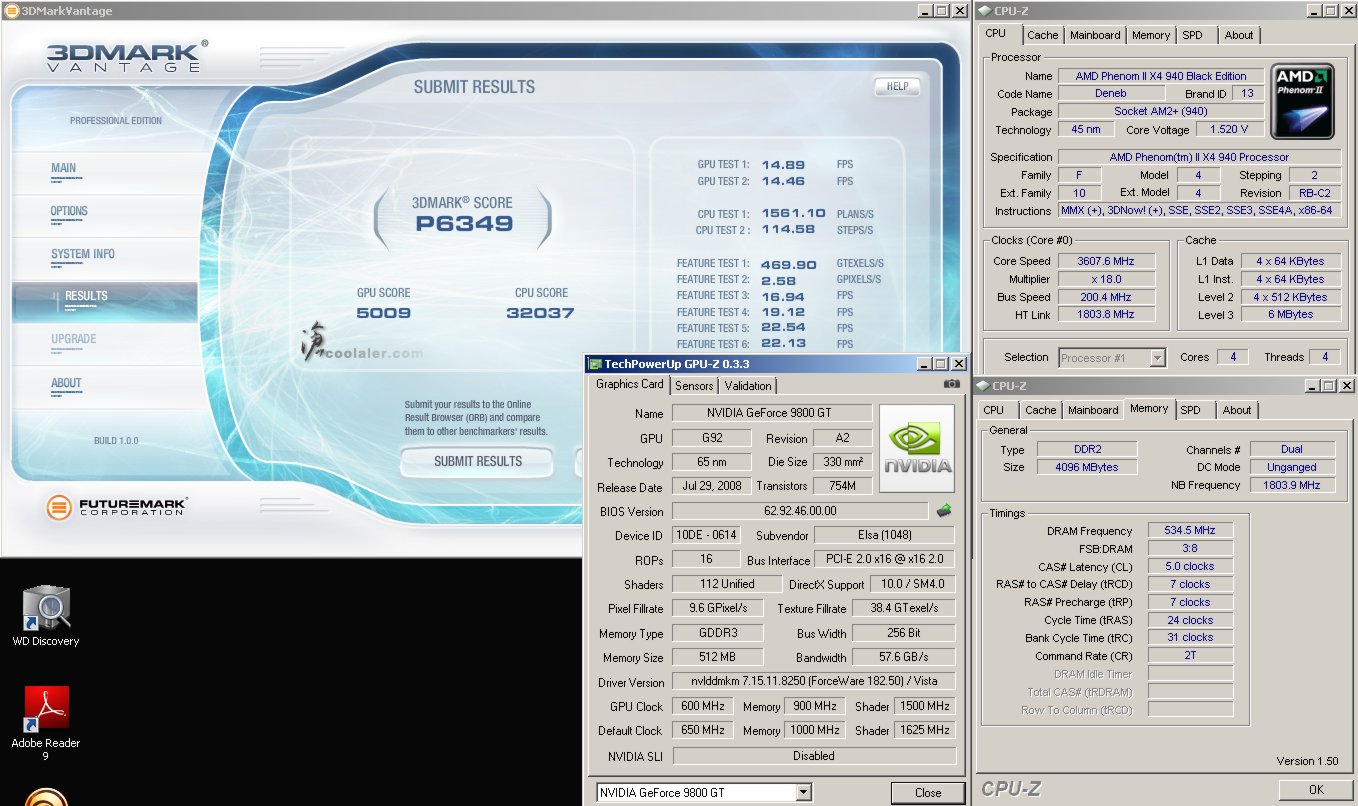This screenshot has height=806, width=1358.
Task: Click the OK button in CPU-Z
Action: 1316,789
